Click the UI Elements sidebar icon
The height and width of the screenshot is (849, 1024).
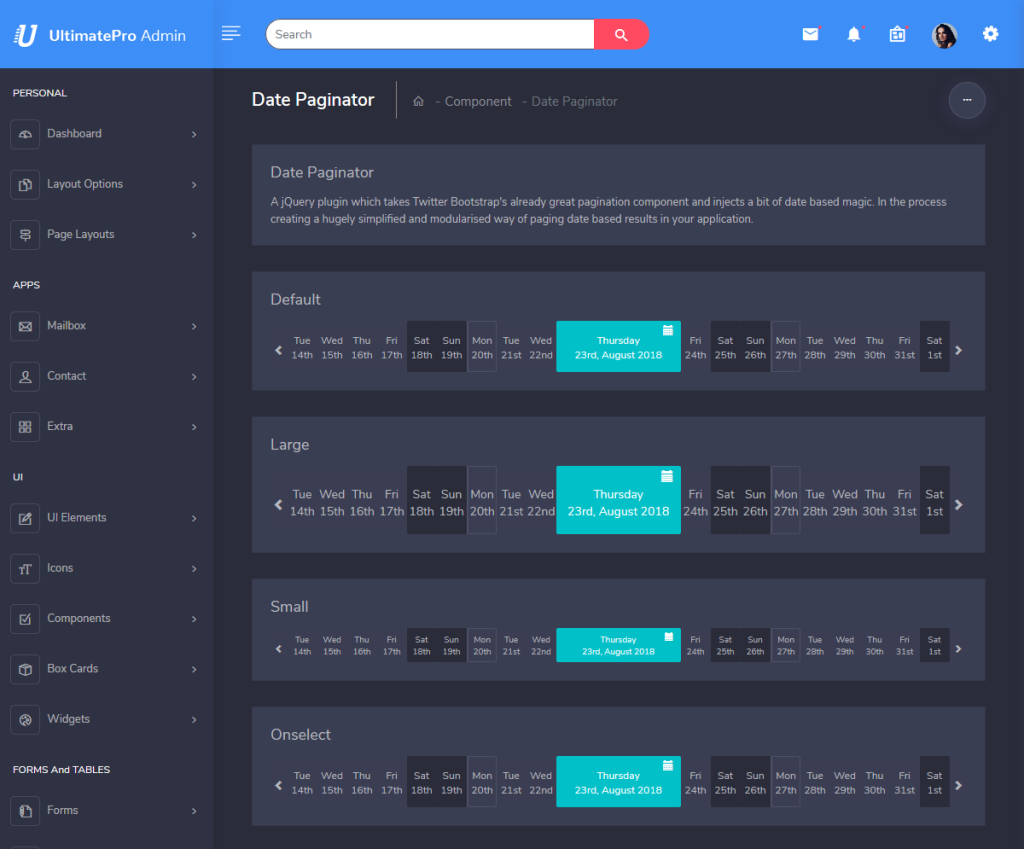tap(25, 518)
